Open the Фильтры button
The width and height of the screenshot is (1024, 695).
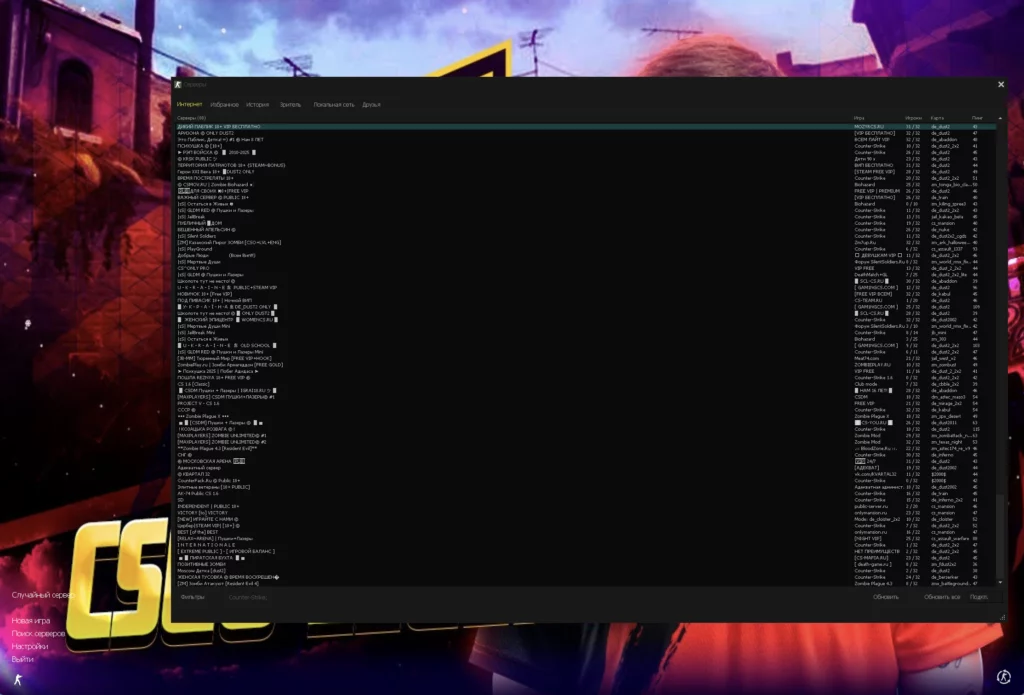(x=193, y=597)
